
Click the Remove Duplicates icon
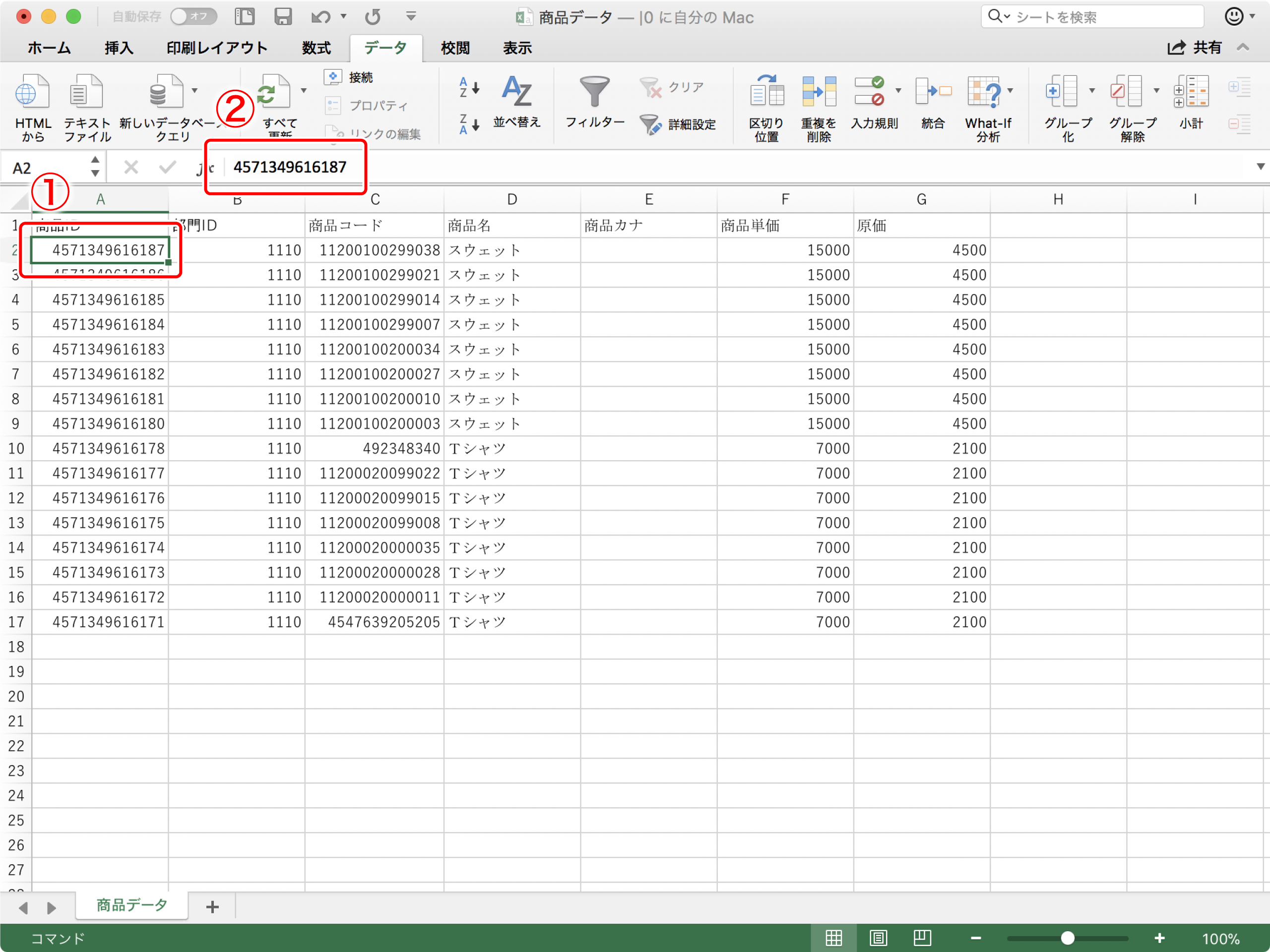818,92
